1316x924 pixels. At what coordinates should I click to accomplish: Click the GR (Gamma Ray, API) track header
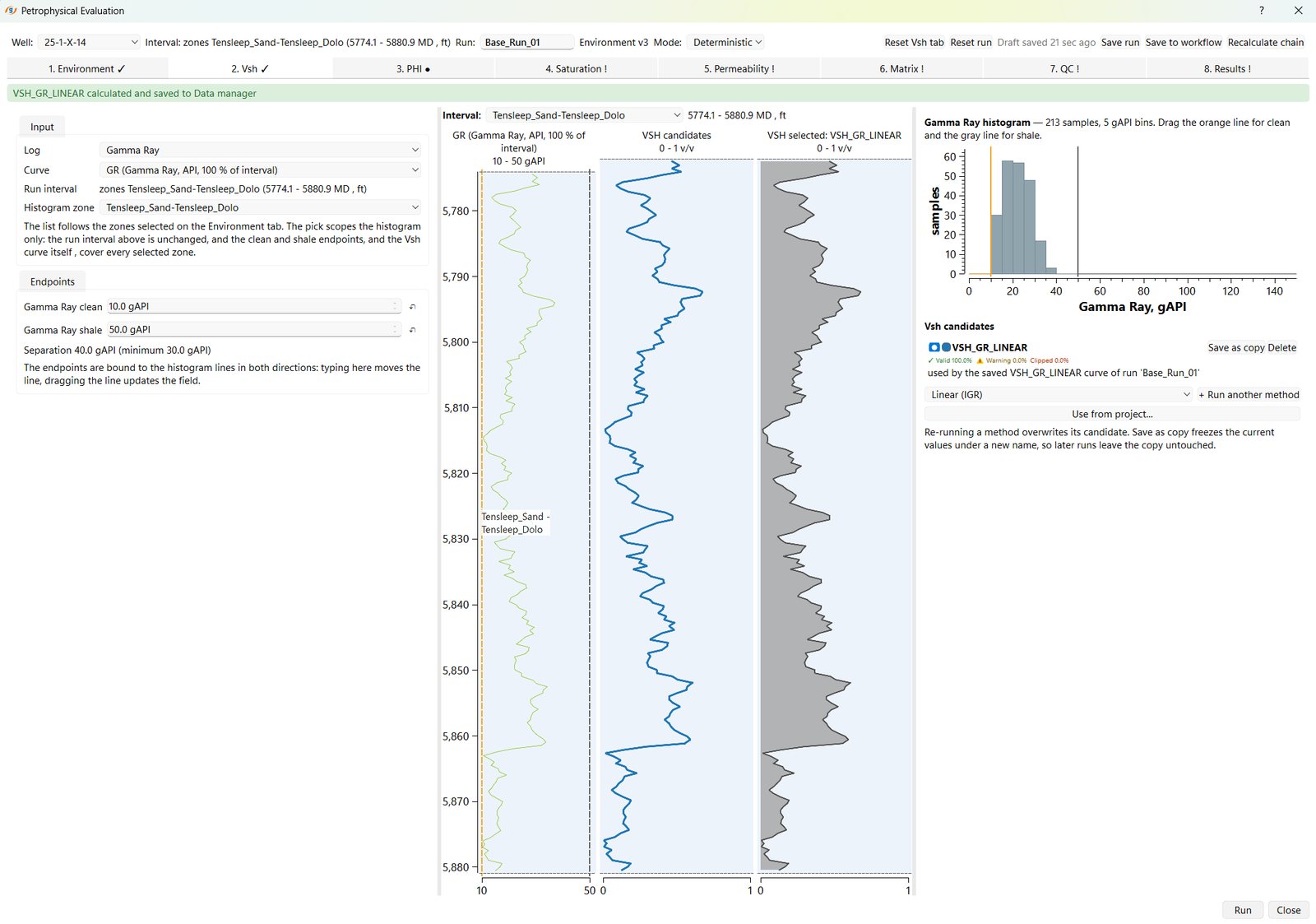tap(518, 148)
